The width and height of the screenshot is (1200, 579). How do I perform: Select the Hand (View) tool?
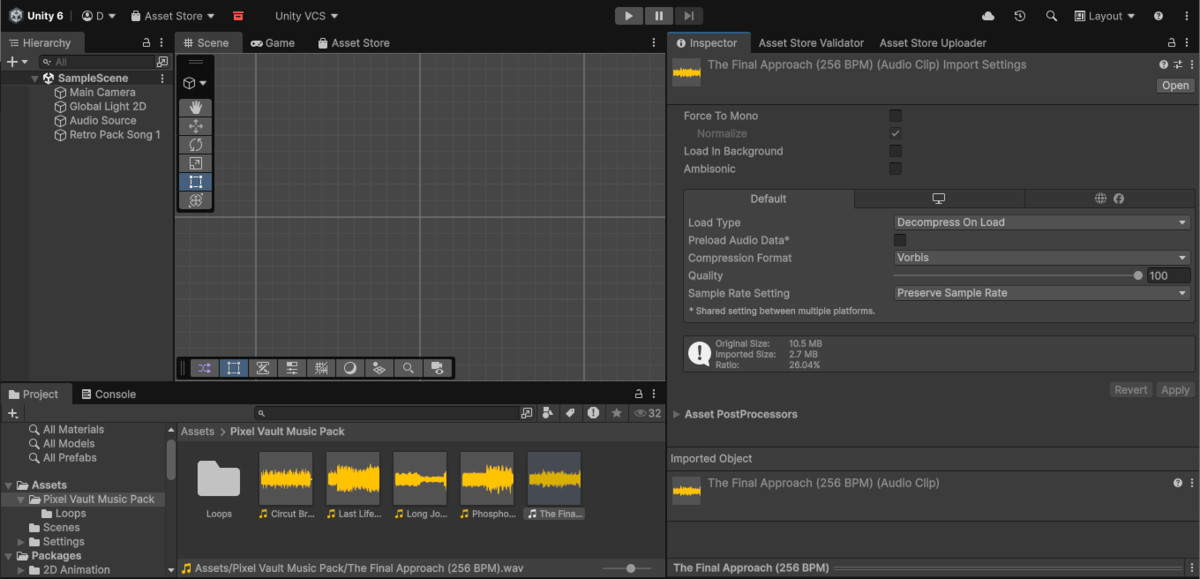click(x=196, y=108)
